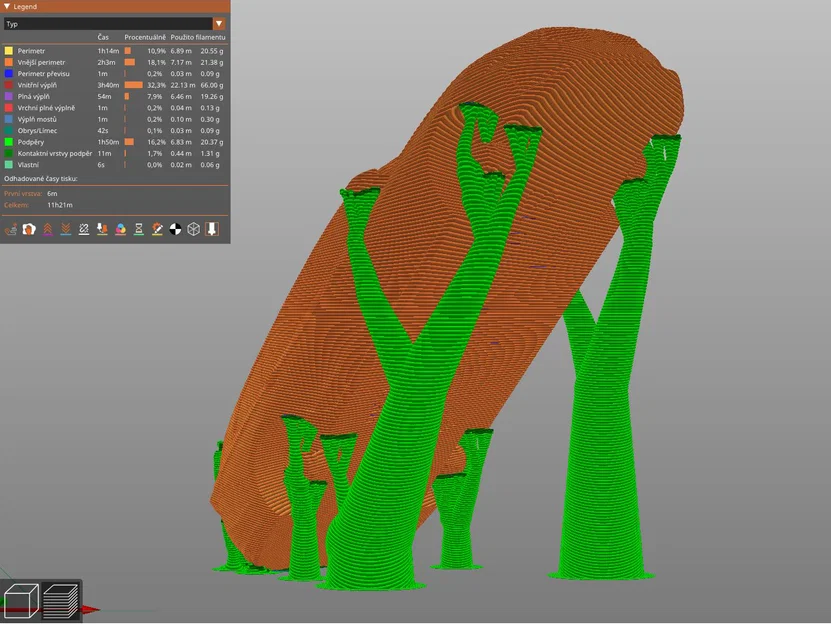The height and width of the screenshot is (625, 831).
Task: Toggle the shells cube icon
Action: tap(194, 228)
